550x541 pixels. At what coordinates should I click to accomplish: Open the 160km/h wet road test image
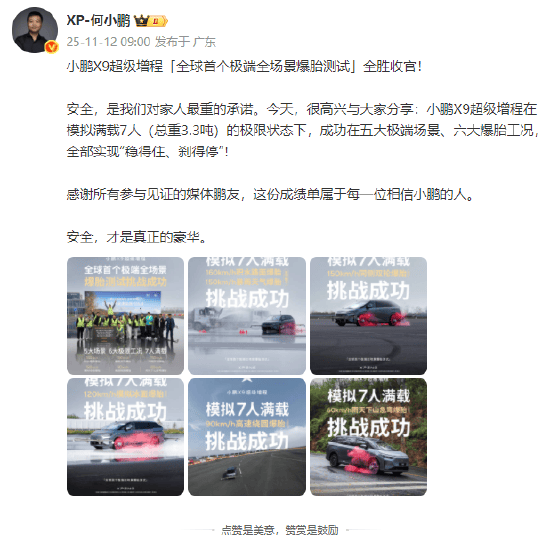(247, 316)
